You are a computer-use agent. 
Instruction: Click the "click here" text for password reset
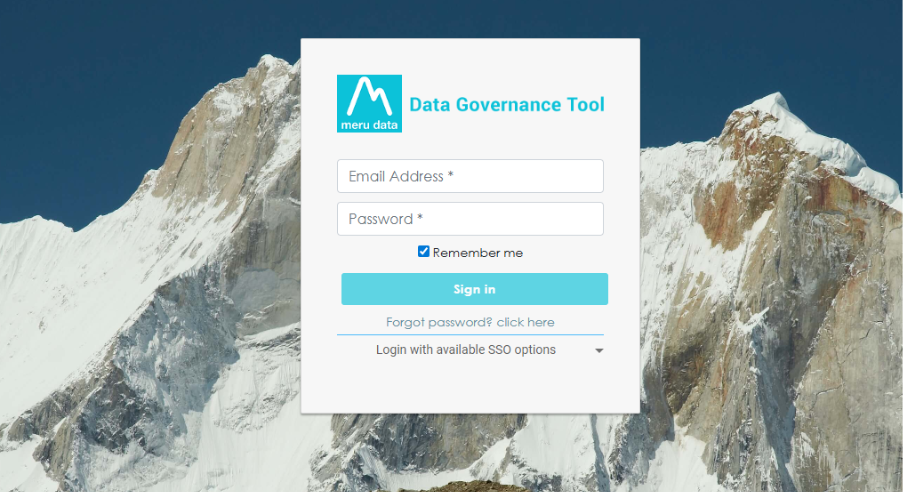pyautogui.click(x=525, y=322)
